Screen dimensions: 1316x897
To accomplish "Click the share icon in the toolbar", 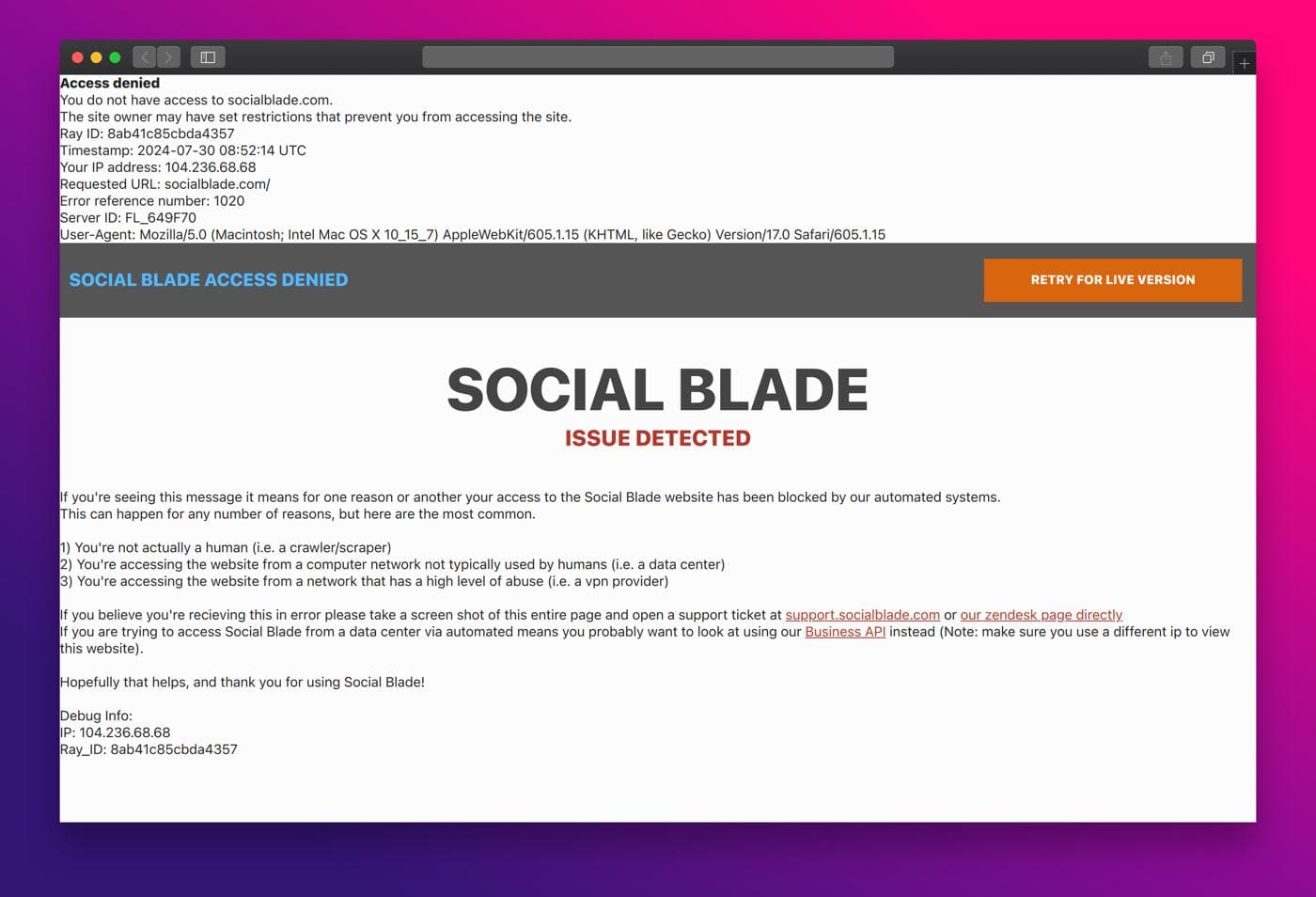I will 1165,56.
